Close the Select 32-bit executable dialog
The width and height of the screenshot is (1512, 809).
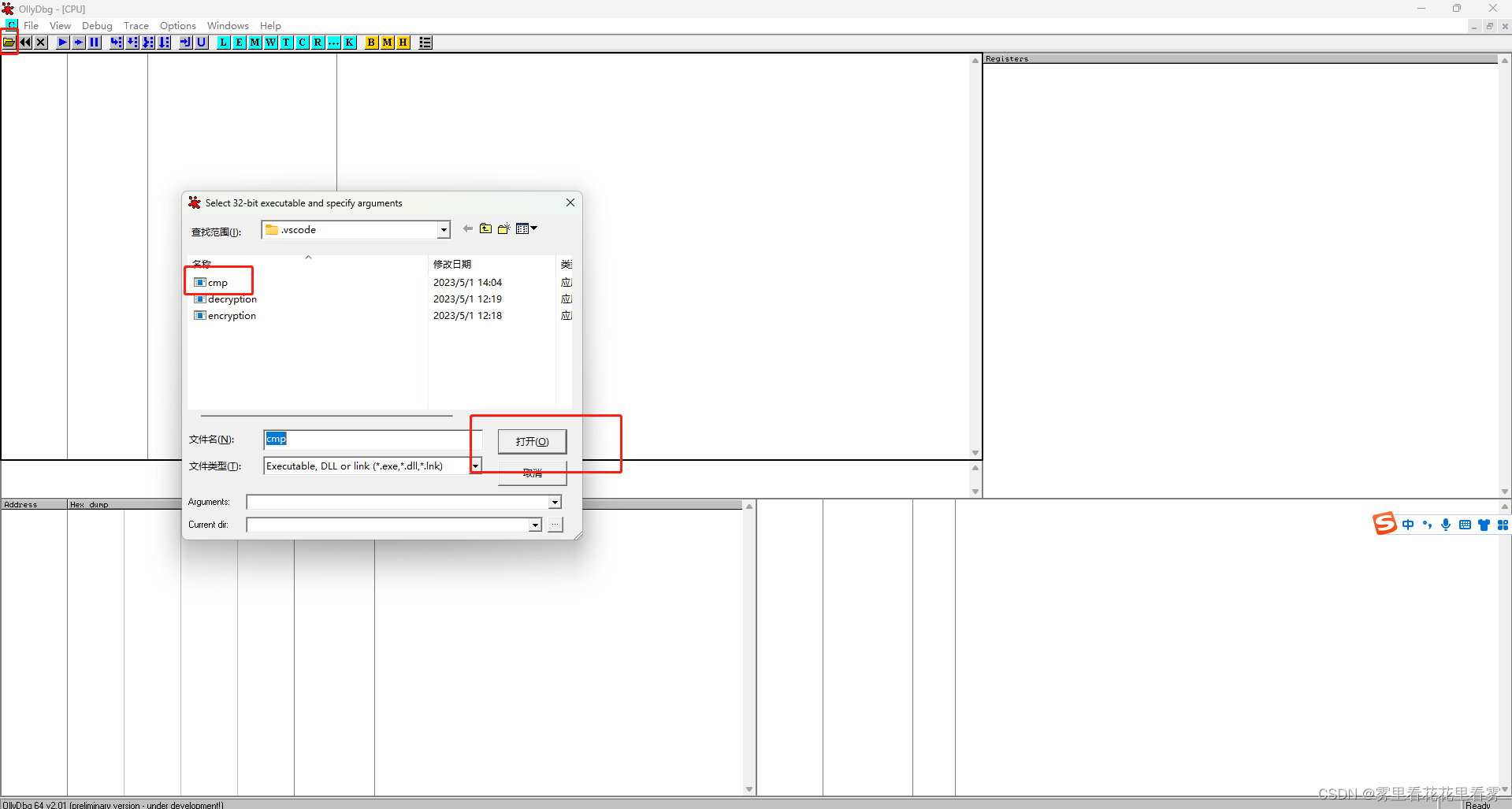point(570,202)
